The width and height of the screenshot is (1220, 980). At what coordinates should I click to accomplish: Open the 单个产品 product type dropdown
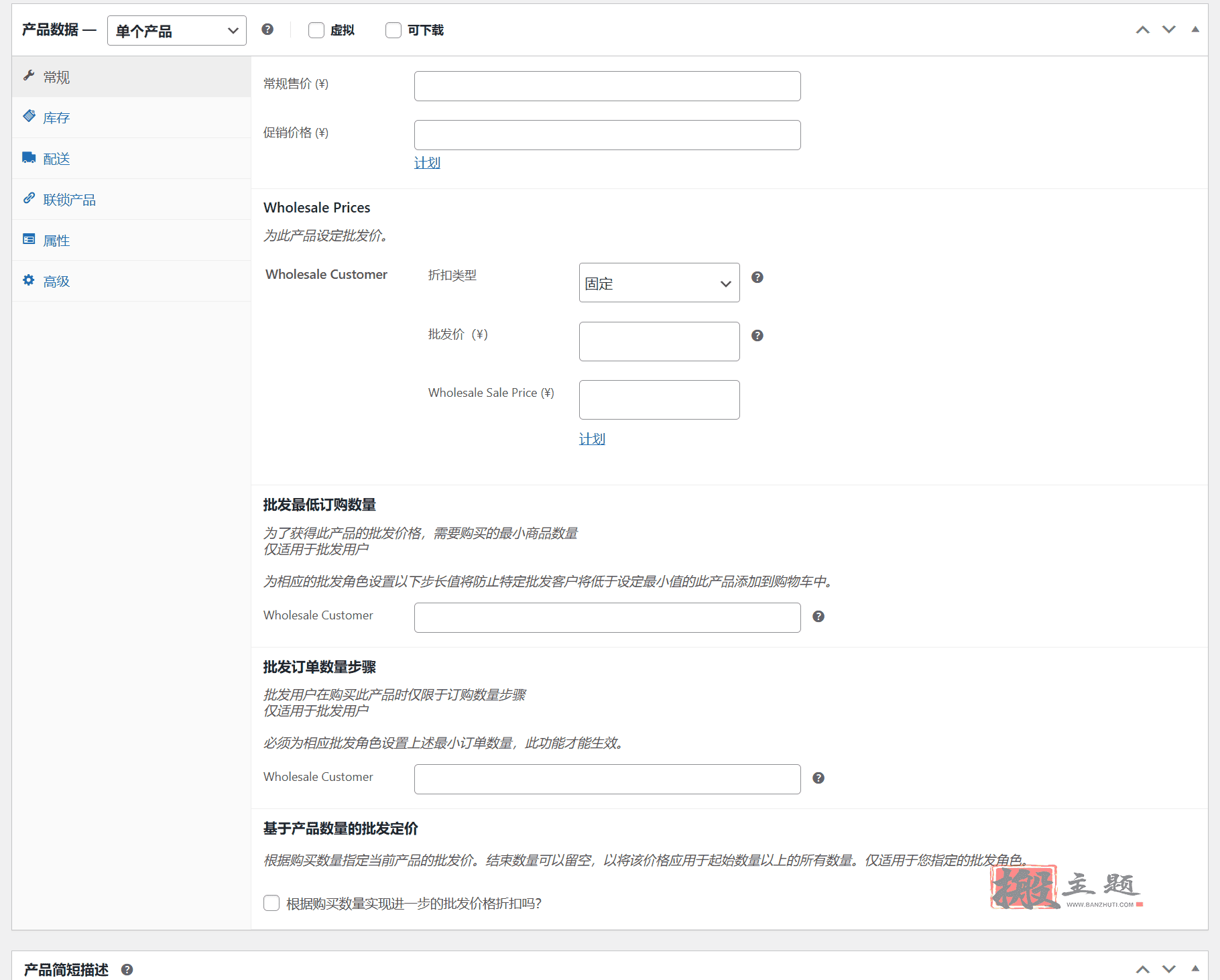(x=177, y=31)
